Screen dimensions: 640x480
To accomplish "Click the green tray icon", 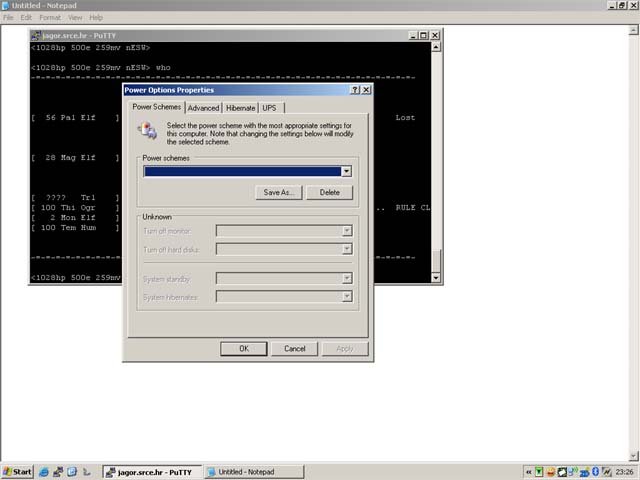I will [x=539, y=472].
